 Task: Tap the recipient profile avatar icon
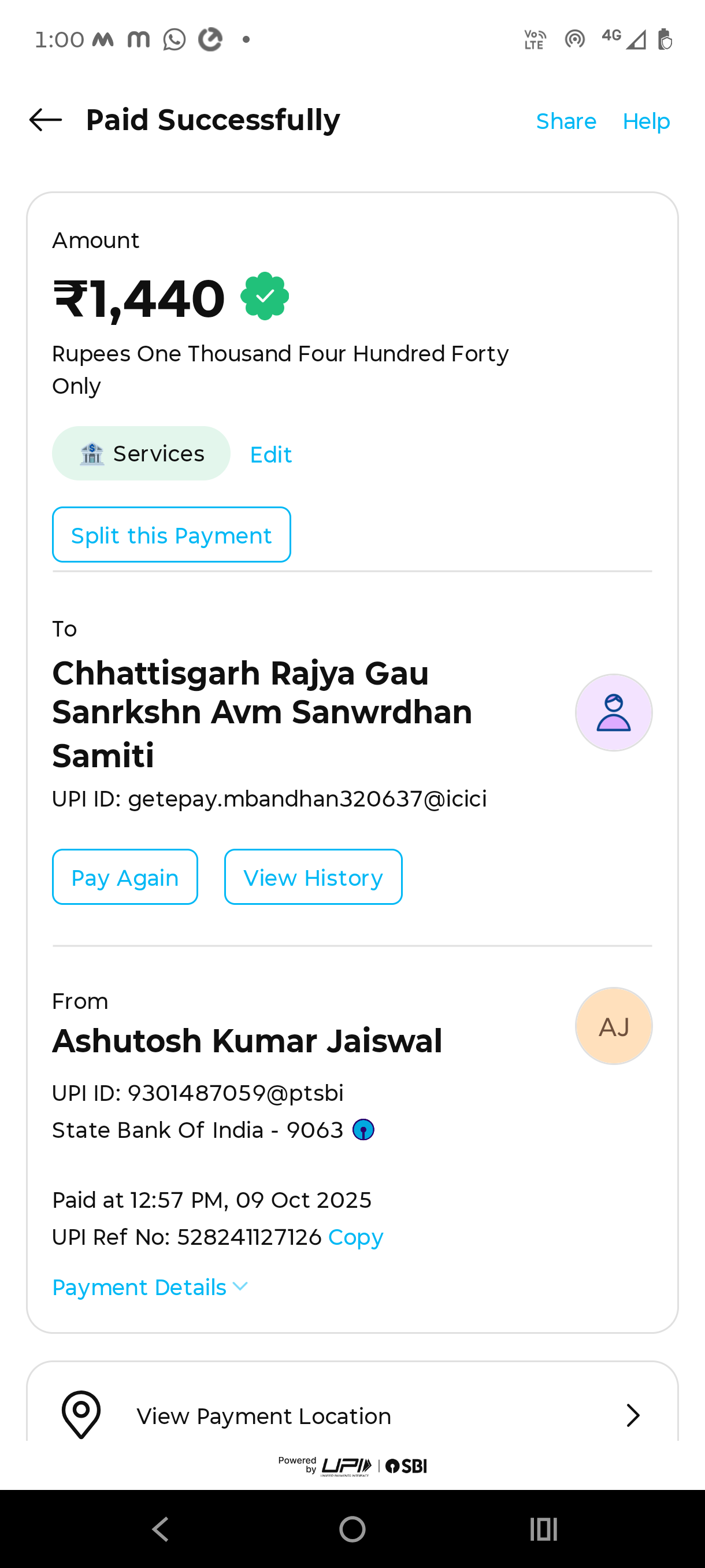(613, 712)
